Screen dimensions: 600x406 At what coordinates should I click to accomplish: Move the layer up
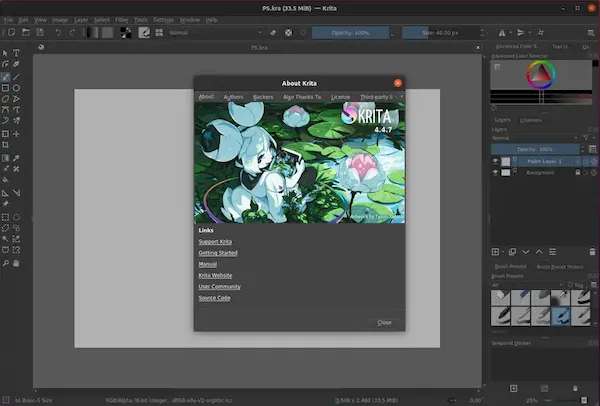tap(539, 252)
